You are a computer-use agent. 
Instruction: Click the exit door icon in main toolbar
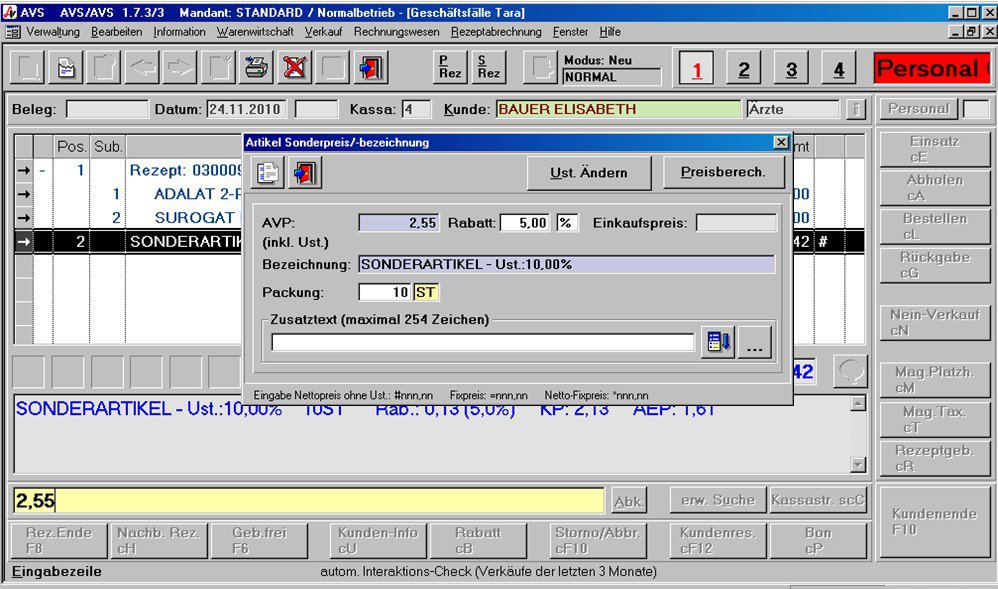tap(371, 68)
